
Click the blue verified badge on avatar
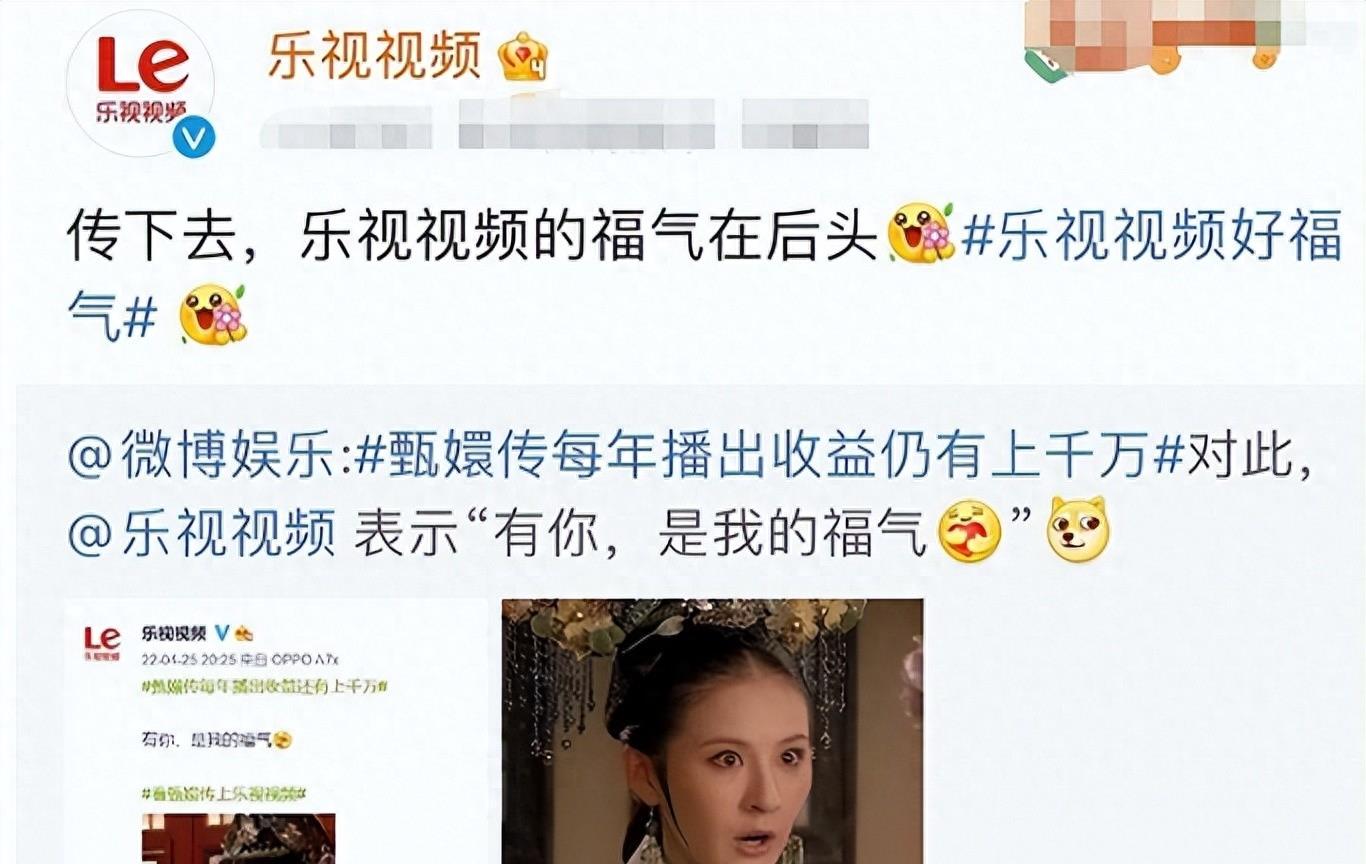coord(193,138)
